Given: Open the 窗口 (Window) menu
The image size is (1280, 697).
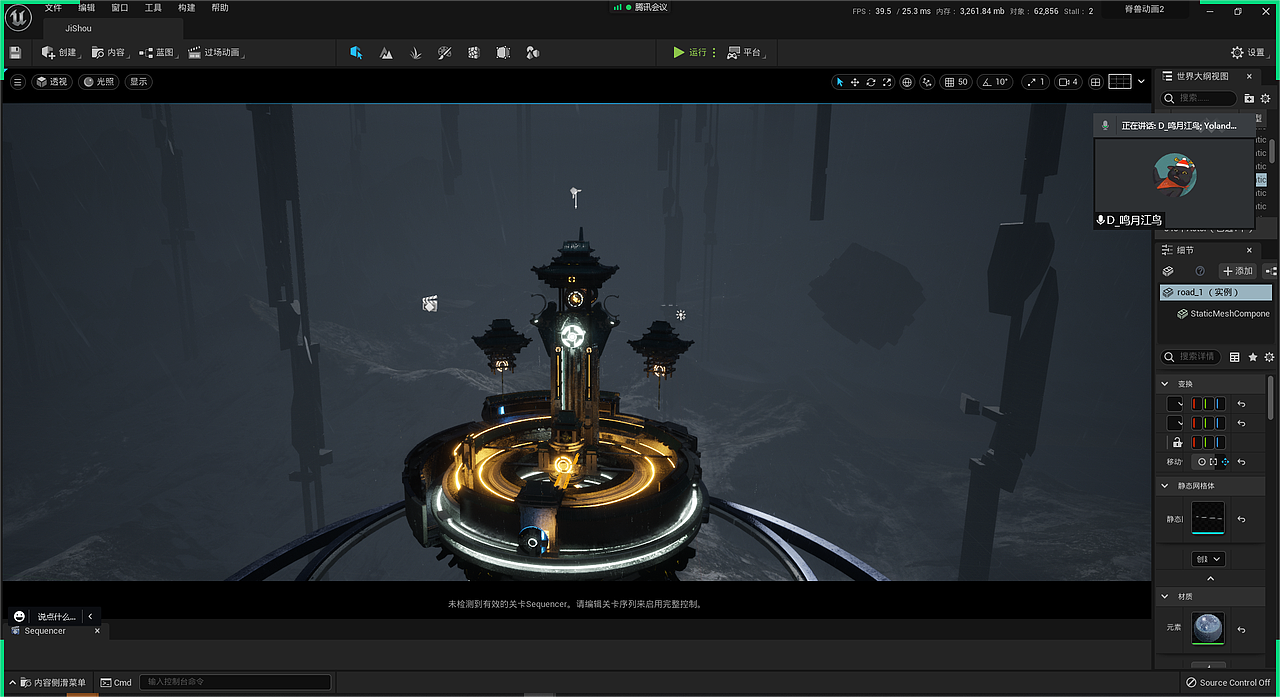Looking at the screenshot, I should coord(120,8).
